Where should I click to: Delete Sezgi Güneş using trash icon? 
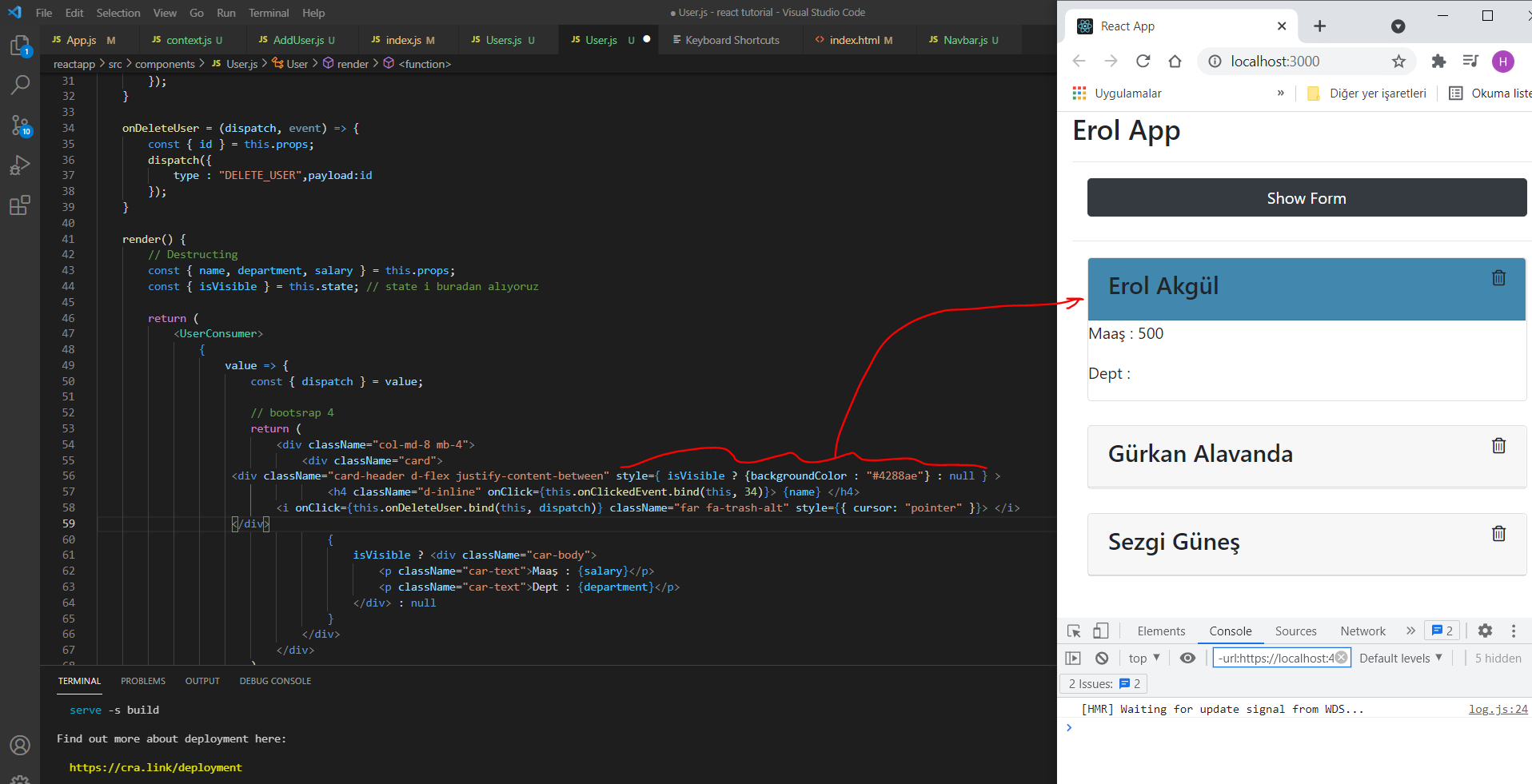click(1498, 534)
